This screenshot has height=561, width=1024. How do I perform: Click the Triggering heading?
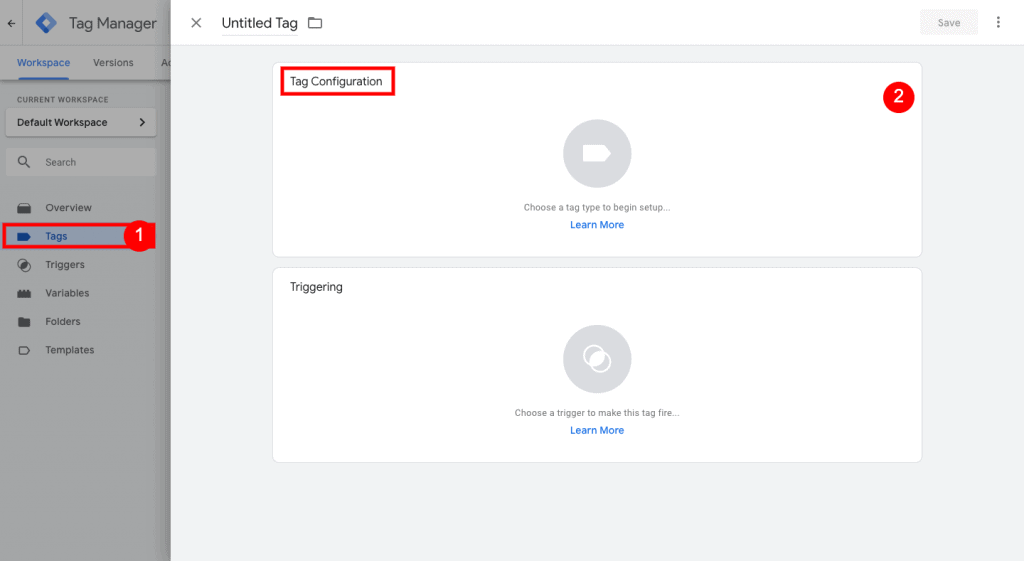[316, 287]
